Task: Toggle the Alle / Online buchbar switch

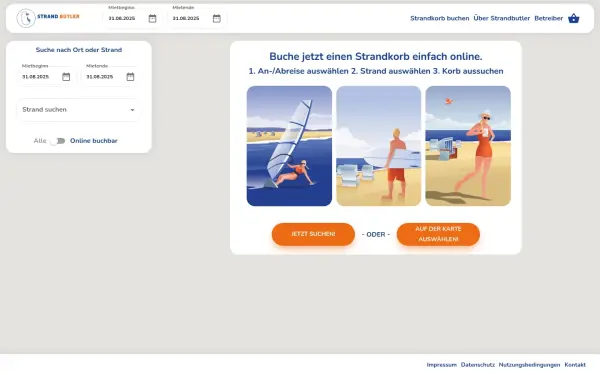Action: [x=58, y=141]
